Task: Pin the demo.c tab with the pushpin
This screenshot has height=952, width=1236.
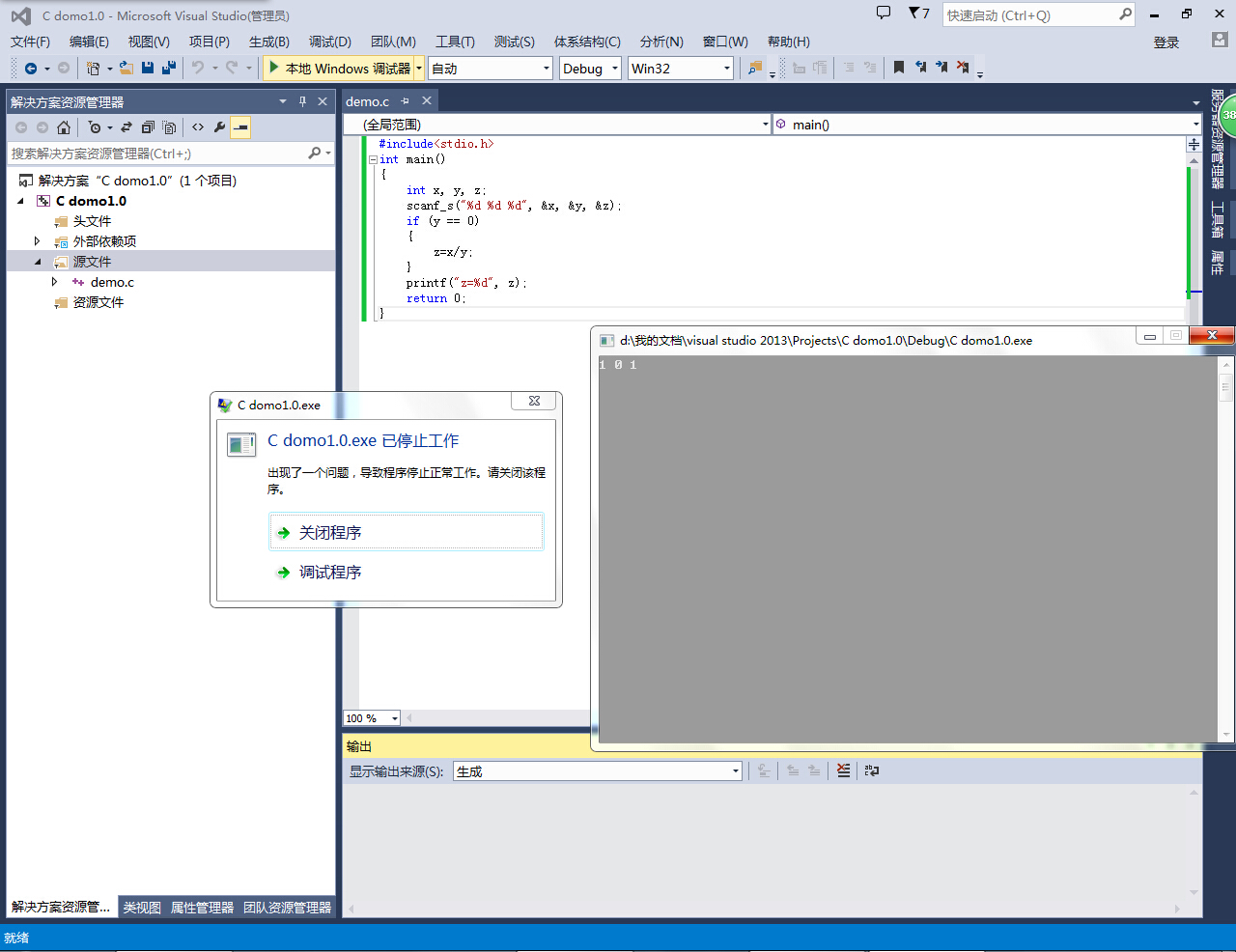Action: [x=405, y=101]
